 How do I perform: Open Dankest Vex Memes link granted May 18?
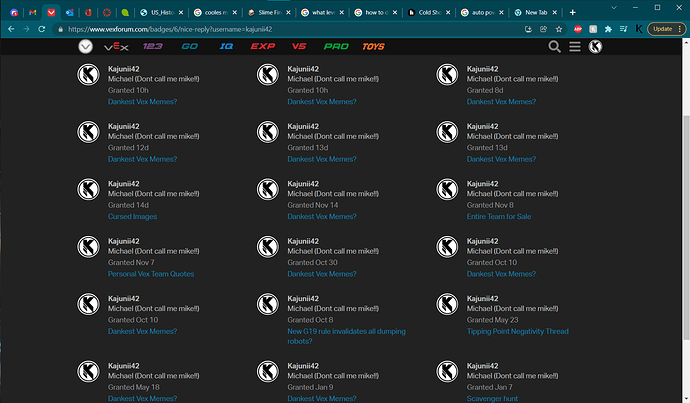tap(143, 398)
